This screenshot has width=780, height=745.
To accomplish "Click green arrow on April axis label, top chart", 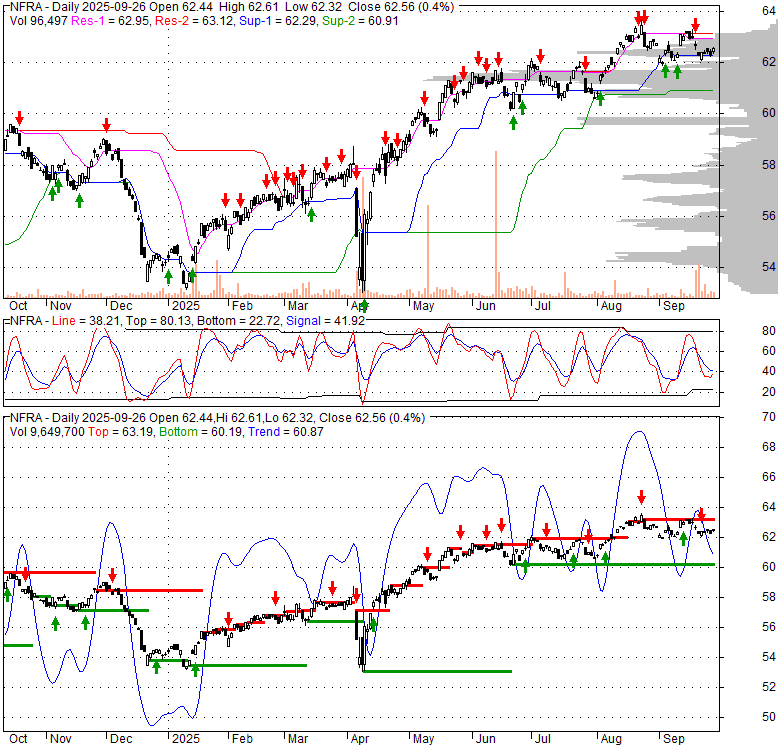I will tap(364, 305).
